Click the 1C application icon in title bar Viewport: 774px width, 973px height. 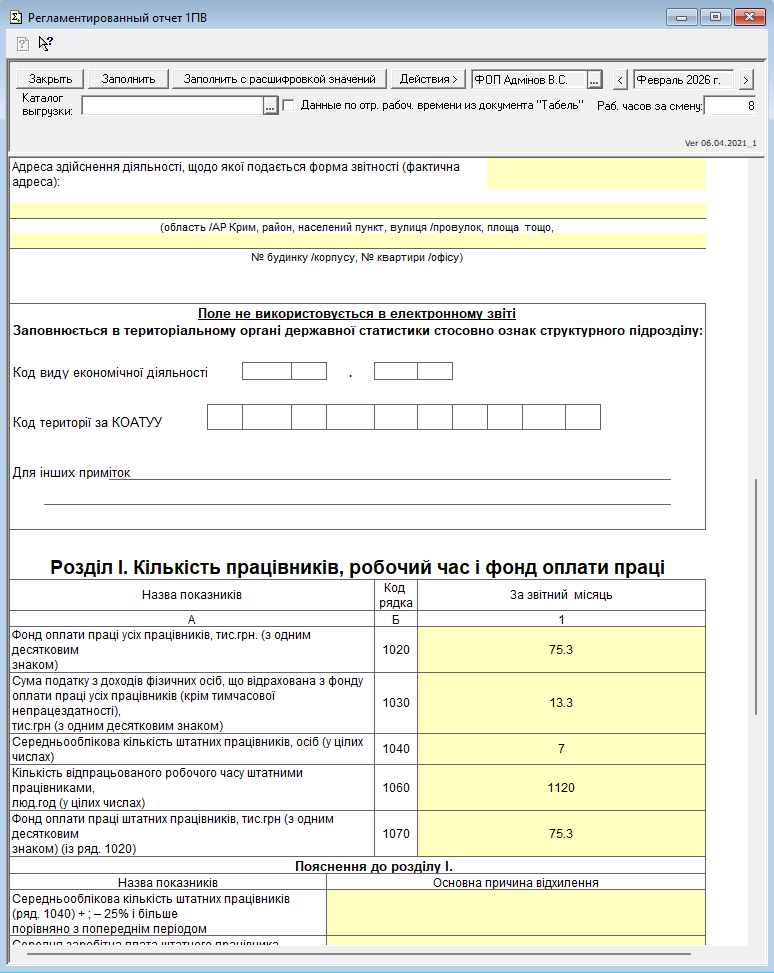(14, 16)
